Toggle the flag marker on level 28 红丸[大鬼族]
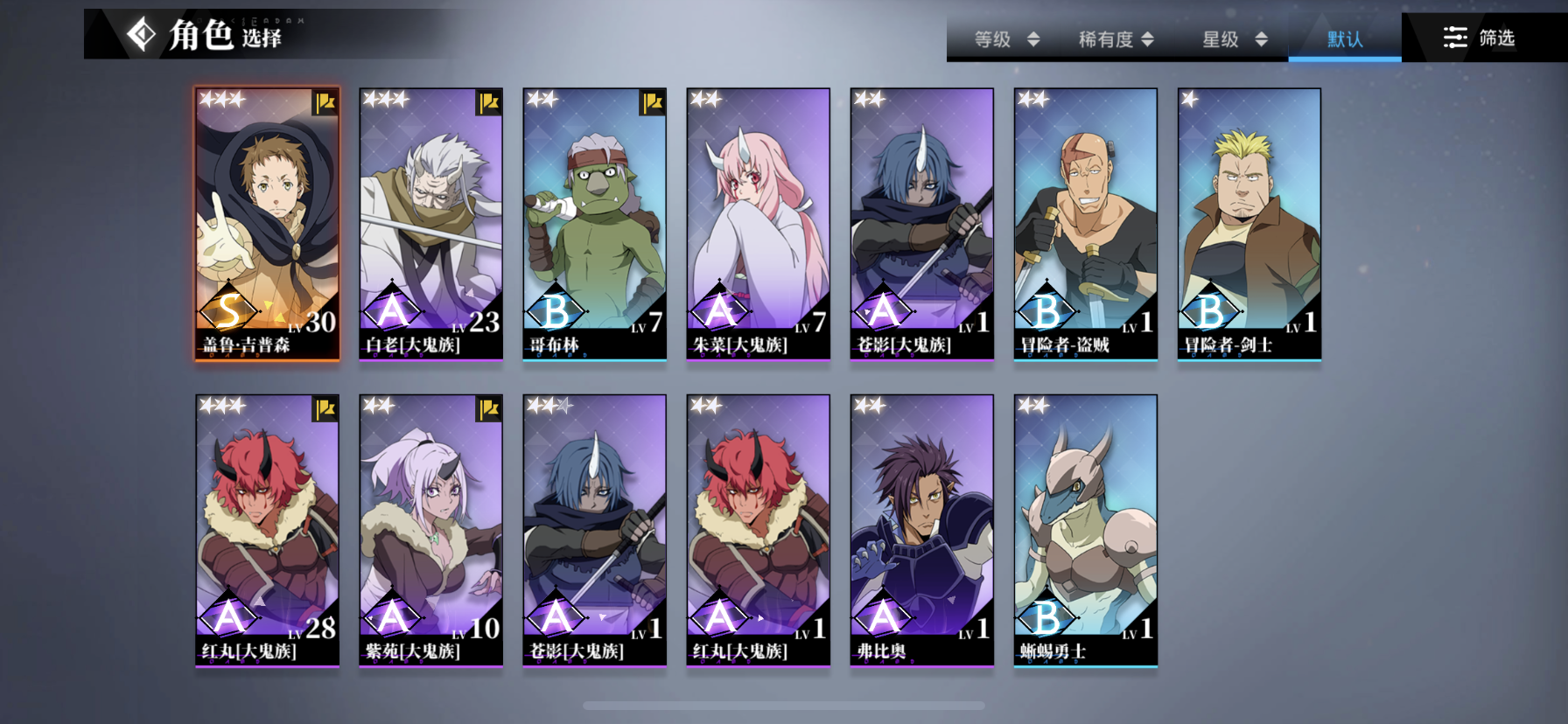This screenshot has height=724, width=1568. pos(325,409)
